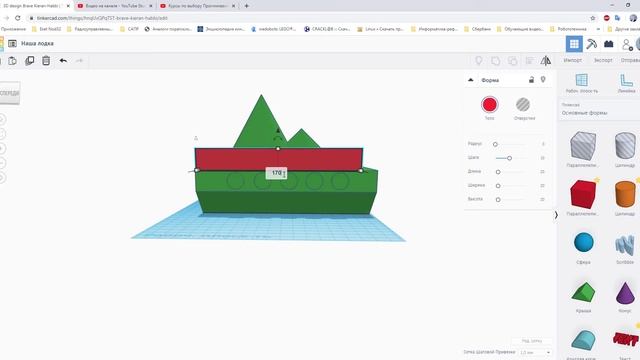Open the add-collaborator user icon
Viewport: 640px width, 360px height.
pyautogui.click(x=627, y=44)
